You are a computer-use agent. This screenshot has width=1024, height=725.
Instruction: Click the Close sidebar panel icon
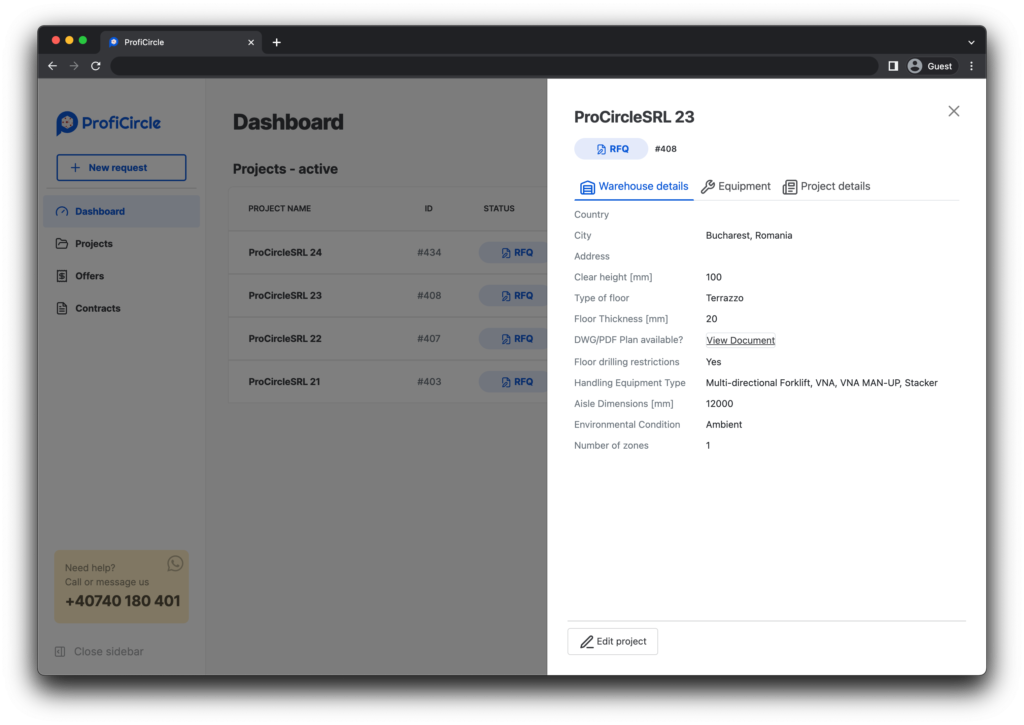60,652
